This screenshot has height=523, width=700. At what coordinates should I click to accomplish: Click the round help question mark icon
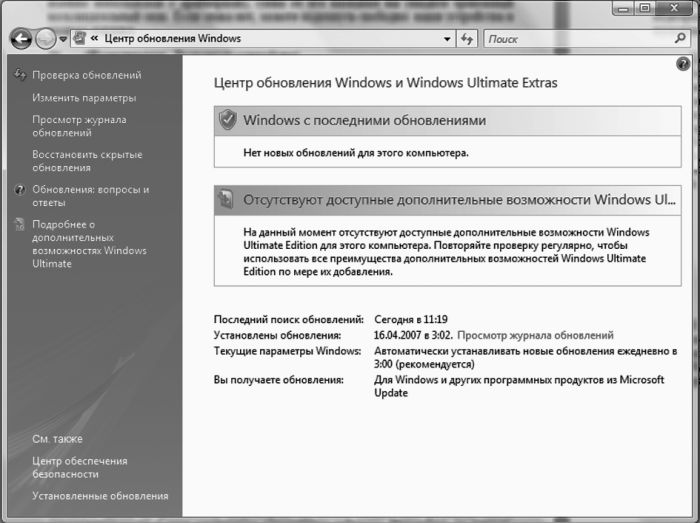coord(682,63)
